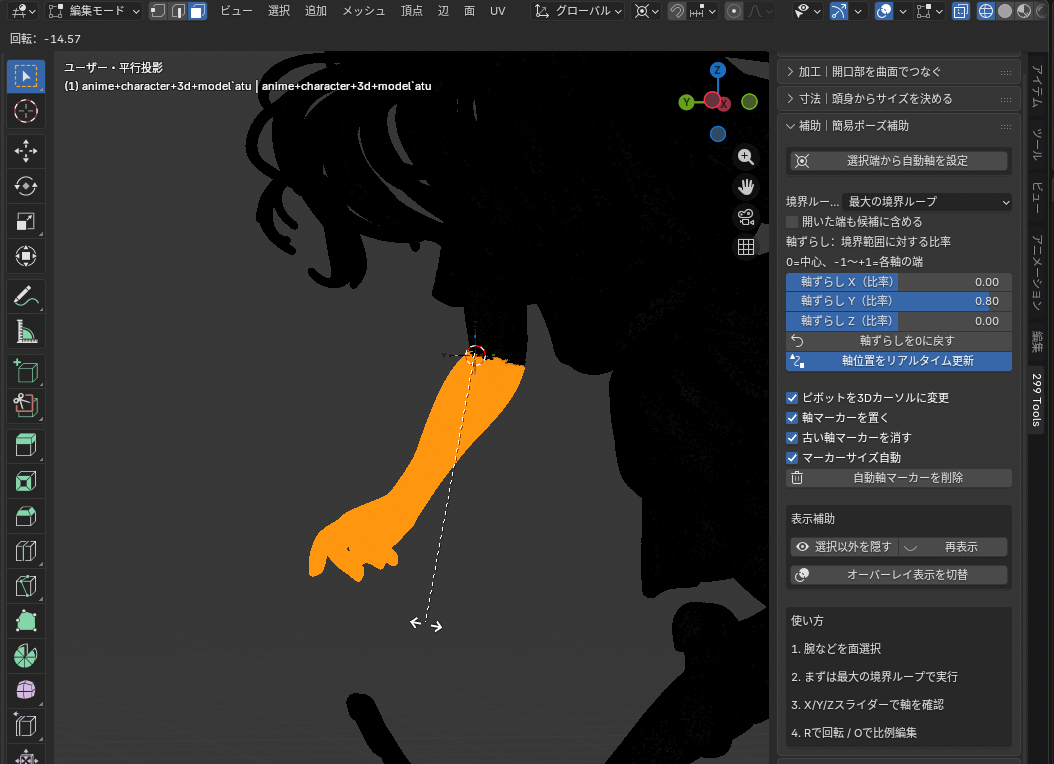
Task: Open the overlays options dropdown arrow
Action: click(903, 11)
